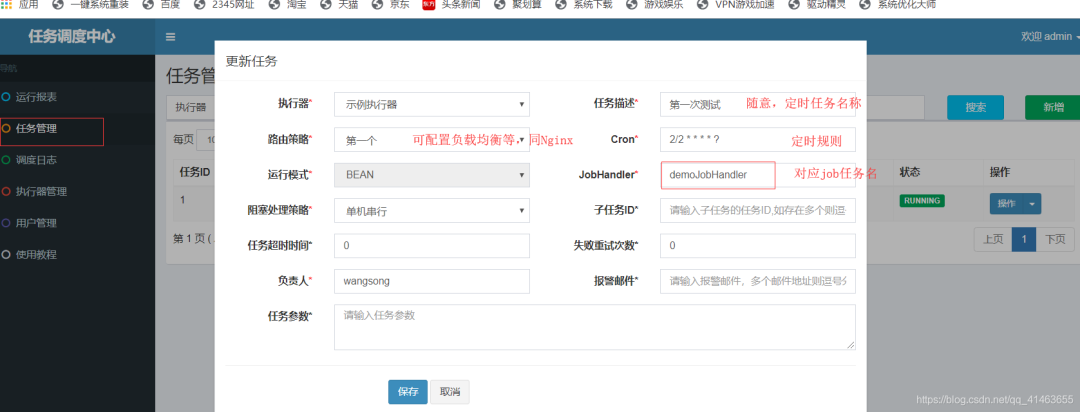The image size is (1080, 412).
Task: Open the 运行模式 BEAN dropdown
Action: click(432, 175)
